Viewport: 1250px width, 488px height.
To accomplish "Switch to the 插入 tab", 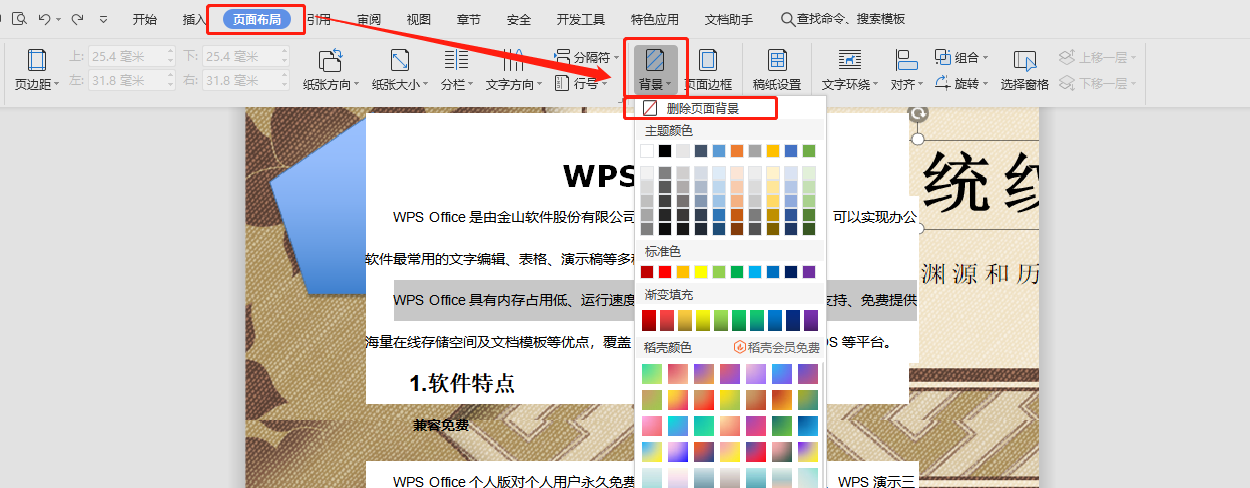I will pos(195,19).
